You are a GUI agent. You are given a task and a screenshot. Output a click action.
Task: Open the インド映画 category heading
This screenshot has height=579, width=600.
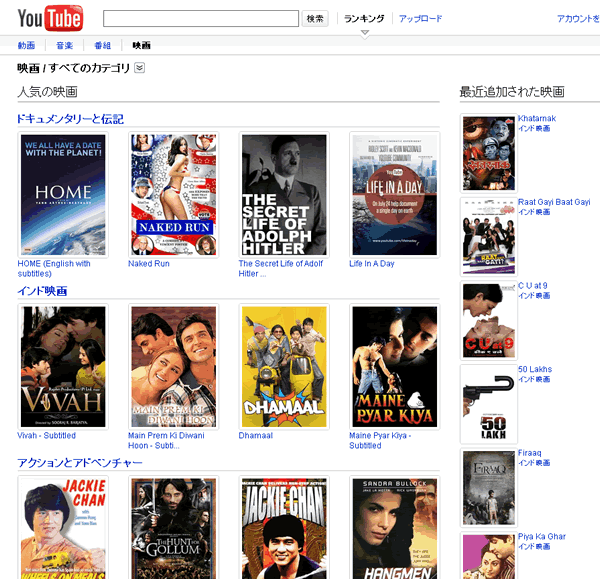coord(42,291)
